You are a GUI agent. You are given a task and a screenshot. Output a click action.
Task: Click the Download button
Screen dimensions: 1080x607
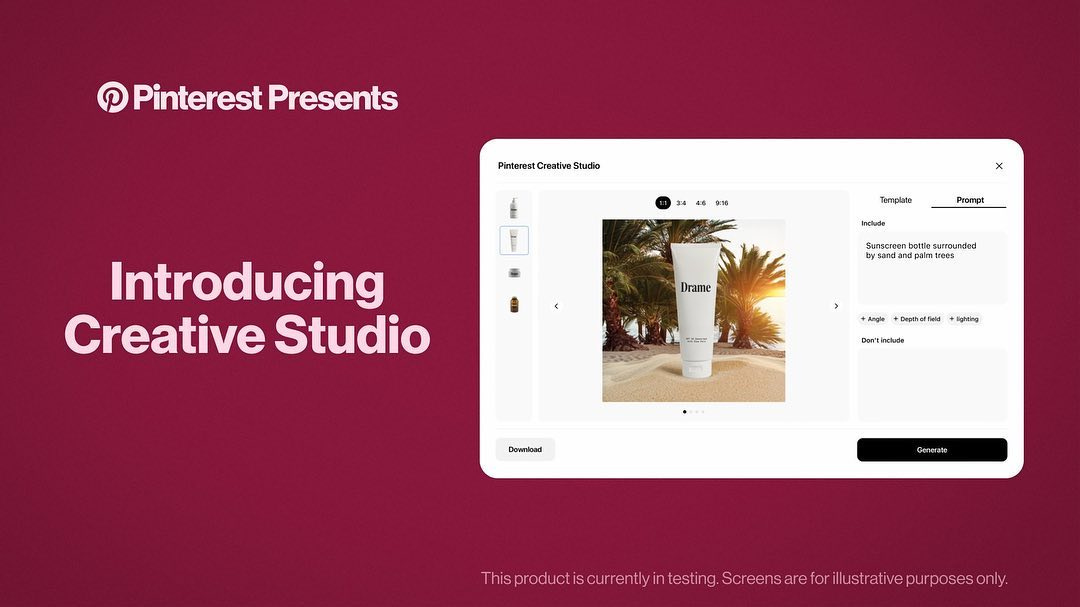tap(525, 449)
